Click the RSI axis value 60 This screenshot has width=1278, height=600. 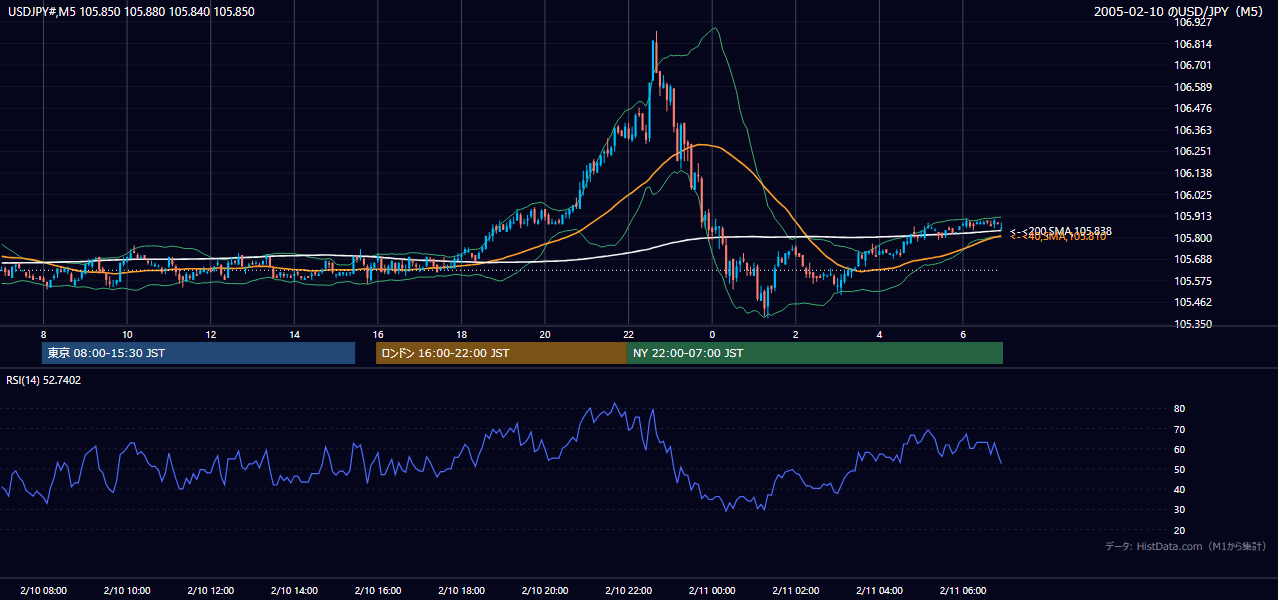[x=1179, y=449]
